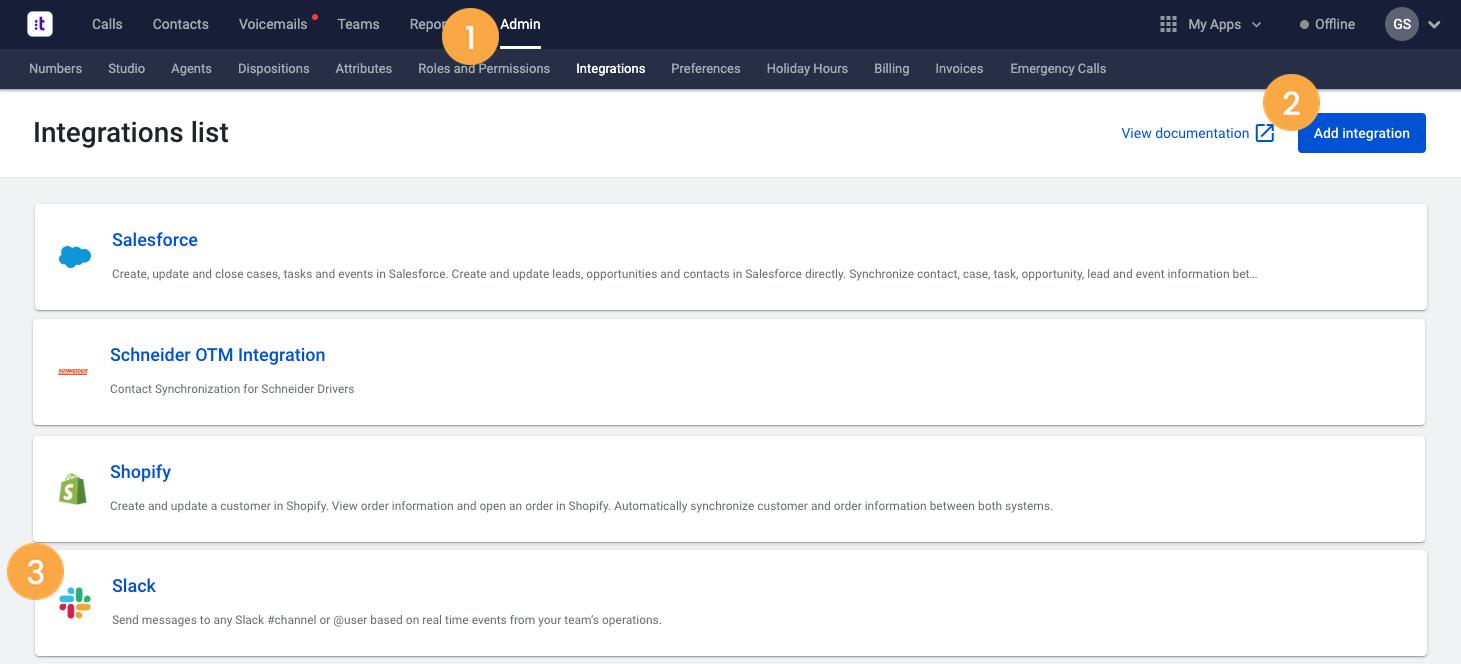1461x664 pixels.
Task: Open the Slack integration link
Action: tap(134, 586)
